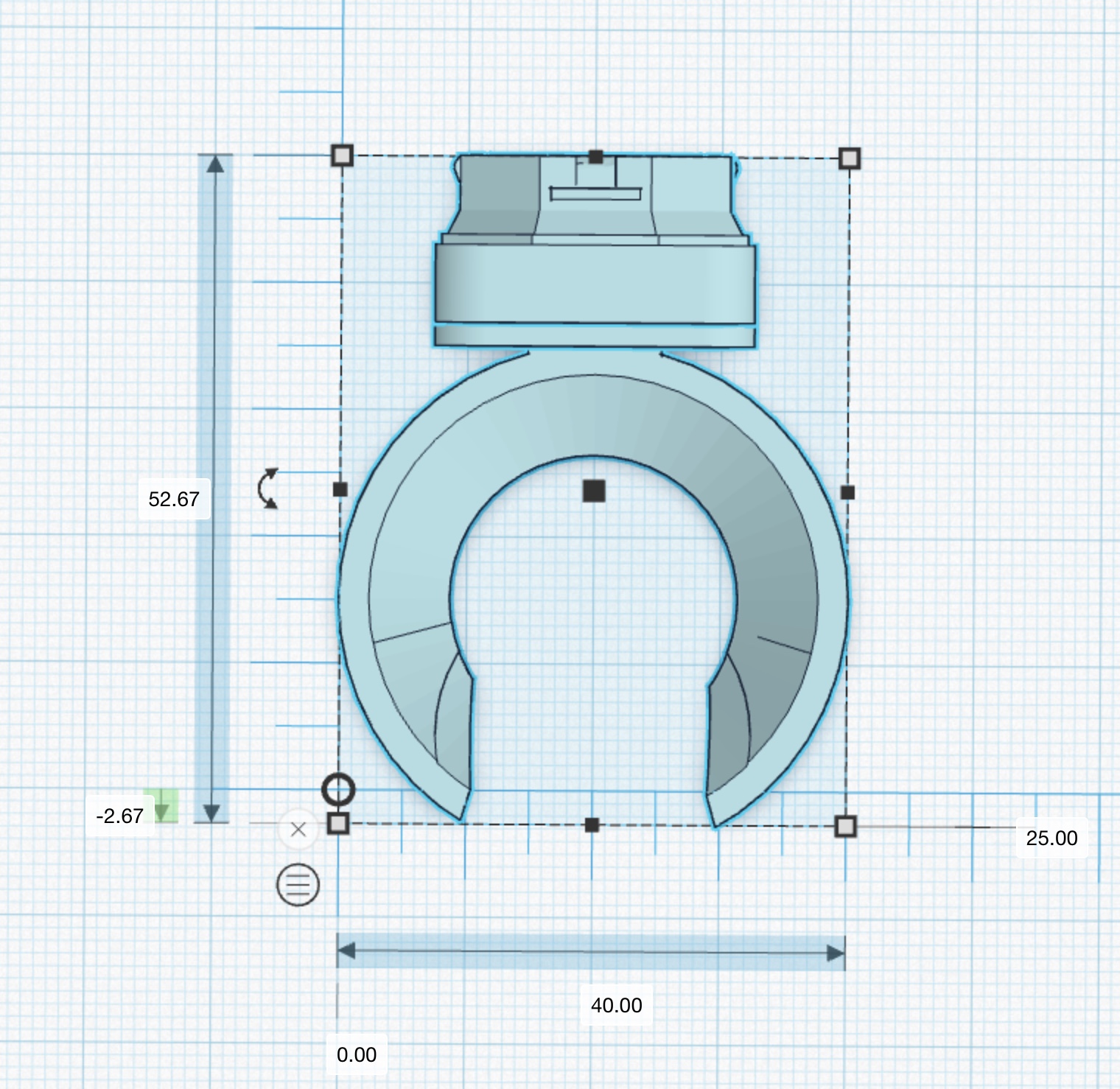Close the ruler with the X button
Image resolution: width=1120 pixels, height=1089 pixels.
298,830
